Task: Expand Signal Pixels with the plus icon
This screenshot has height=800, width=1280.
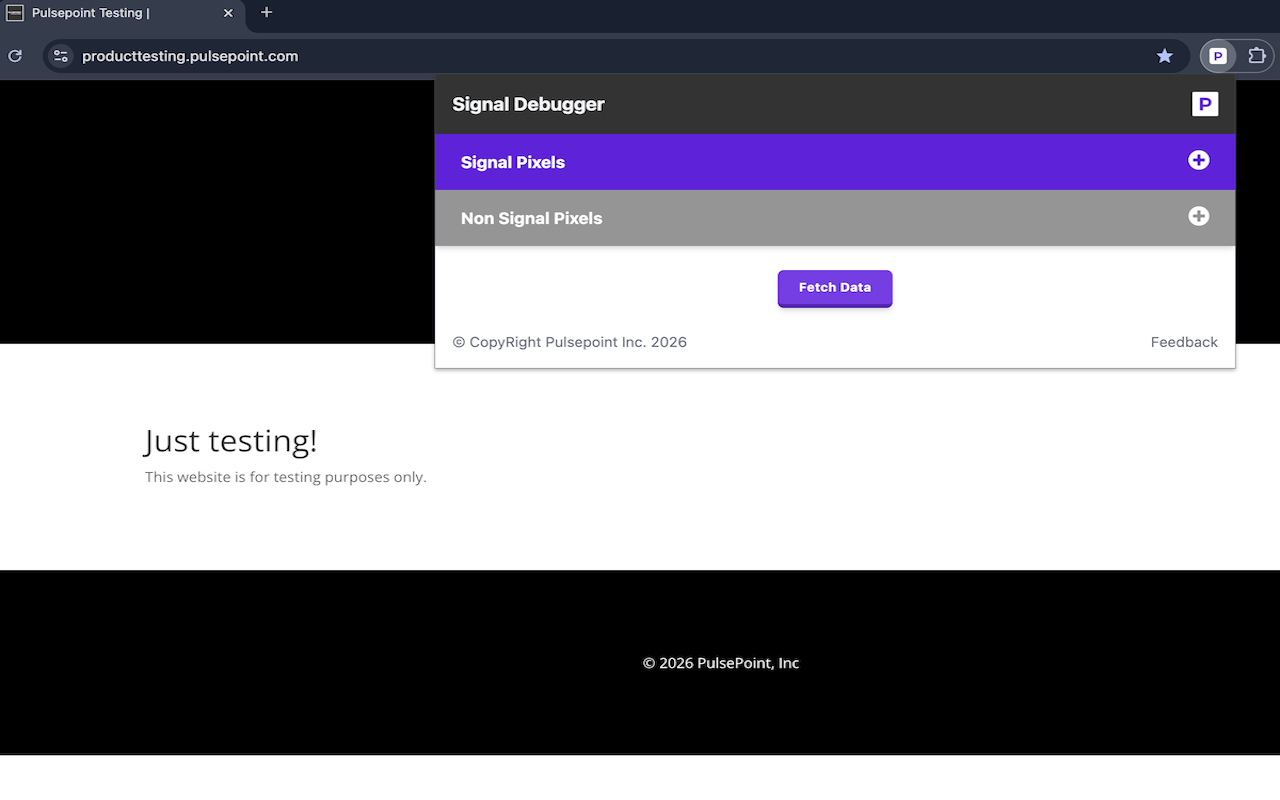Action: (x=1198, y=161)
